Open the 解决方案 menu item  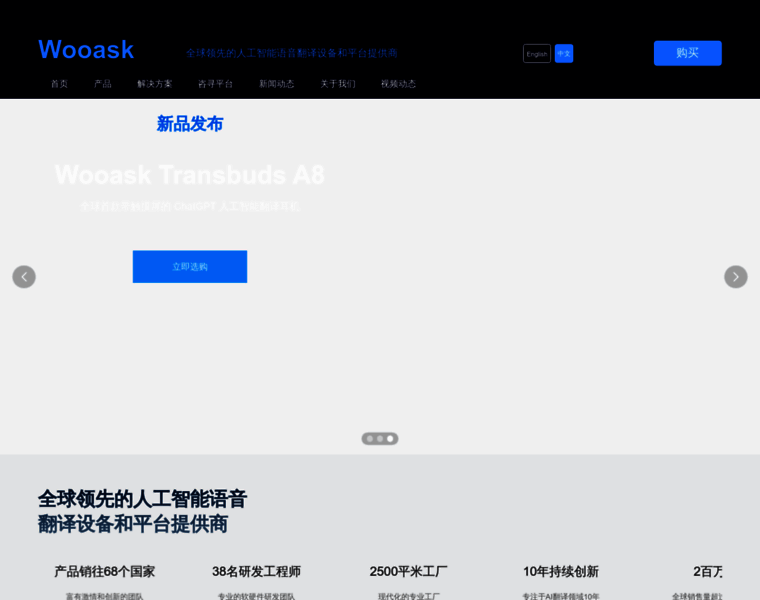point(155,84)
